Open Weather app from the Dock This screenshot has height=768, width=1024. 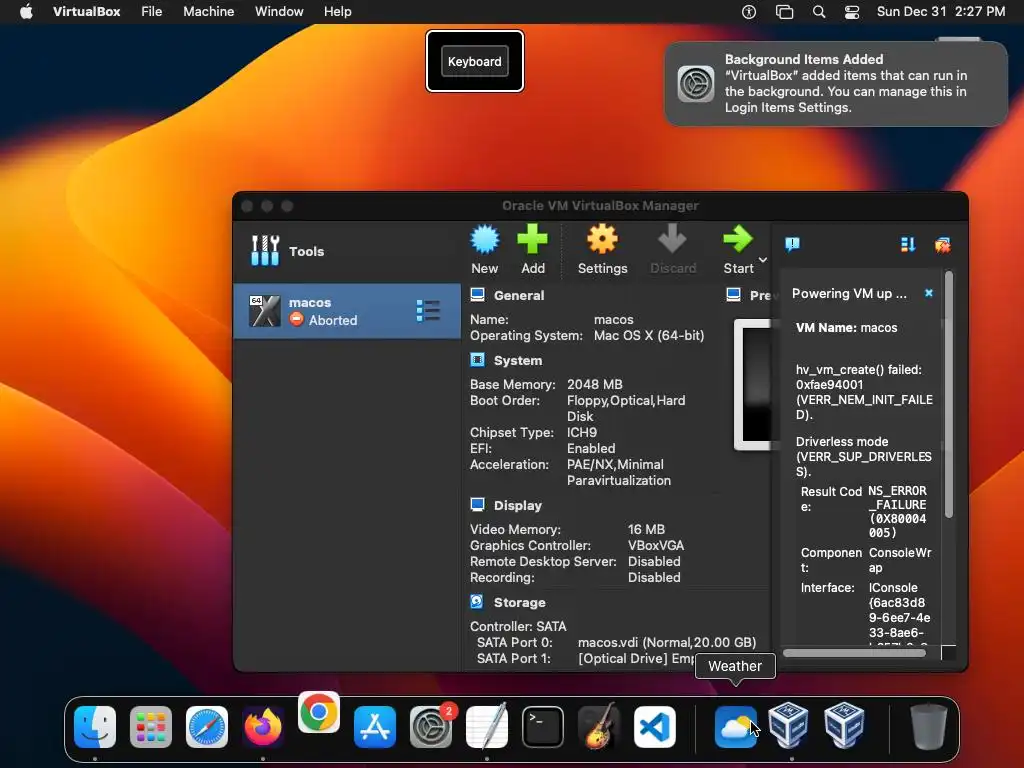click(x=736, y=727)
